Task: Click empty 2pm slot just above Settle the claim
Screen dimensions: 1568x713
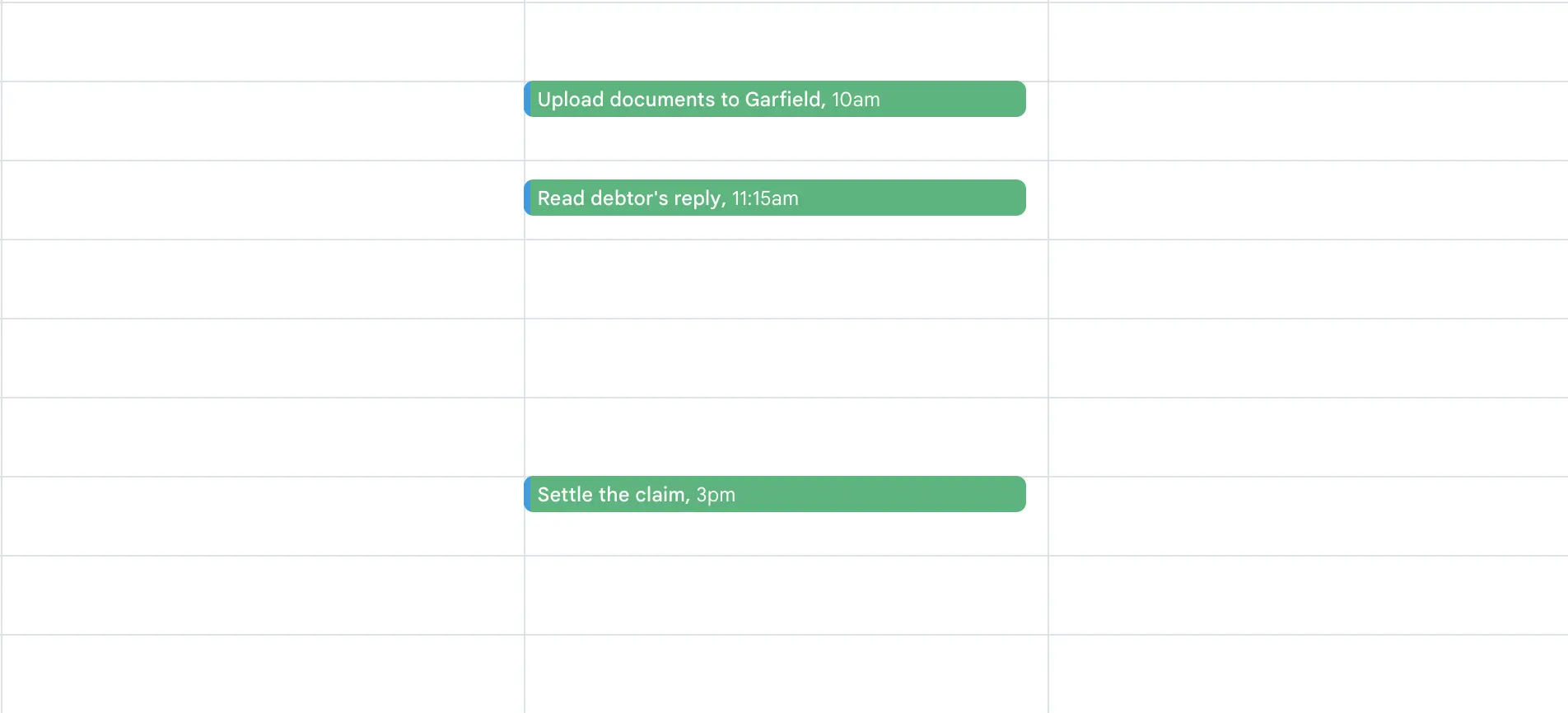Action: [786, 436]
